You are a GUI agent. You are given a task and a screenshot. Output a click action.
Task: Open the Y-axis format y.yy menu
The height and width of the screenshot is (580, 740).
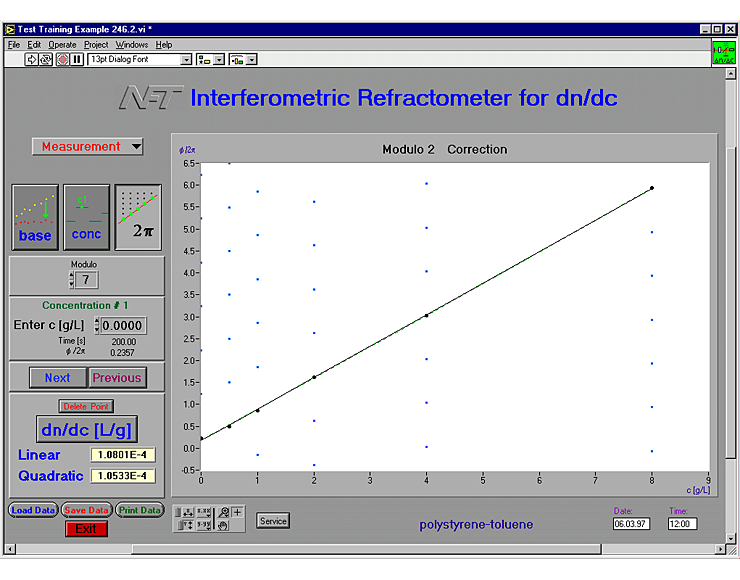203,524
